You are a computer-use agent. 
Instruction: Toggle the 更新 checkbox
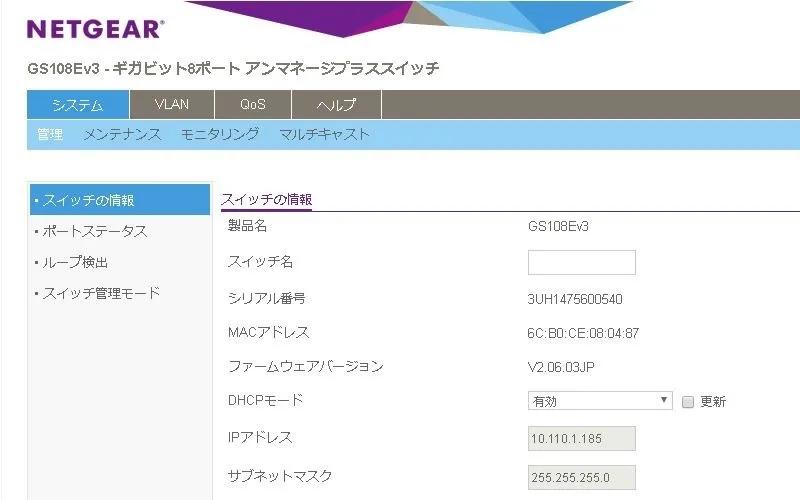(x=688, y=402)
